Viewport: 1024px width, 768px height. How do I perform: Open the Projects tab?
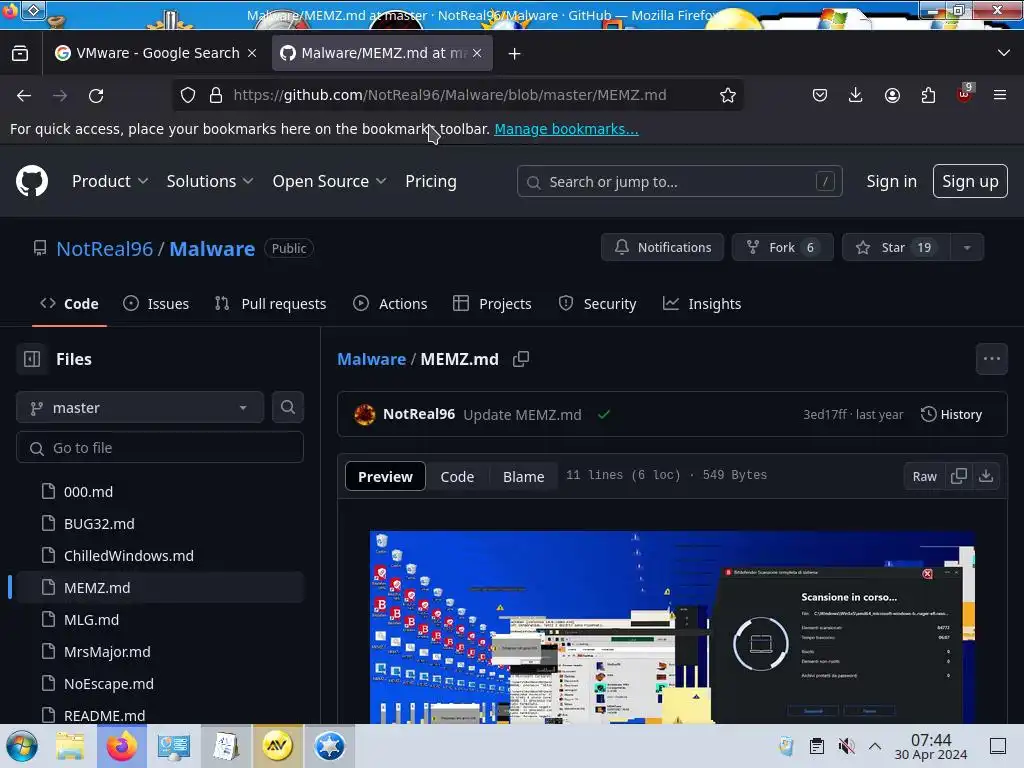pos(492,304)
